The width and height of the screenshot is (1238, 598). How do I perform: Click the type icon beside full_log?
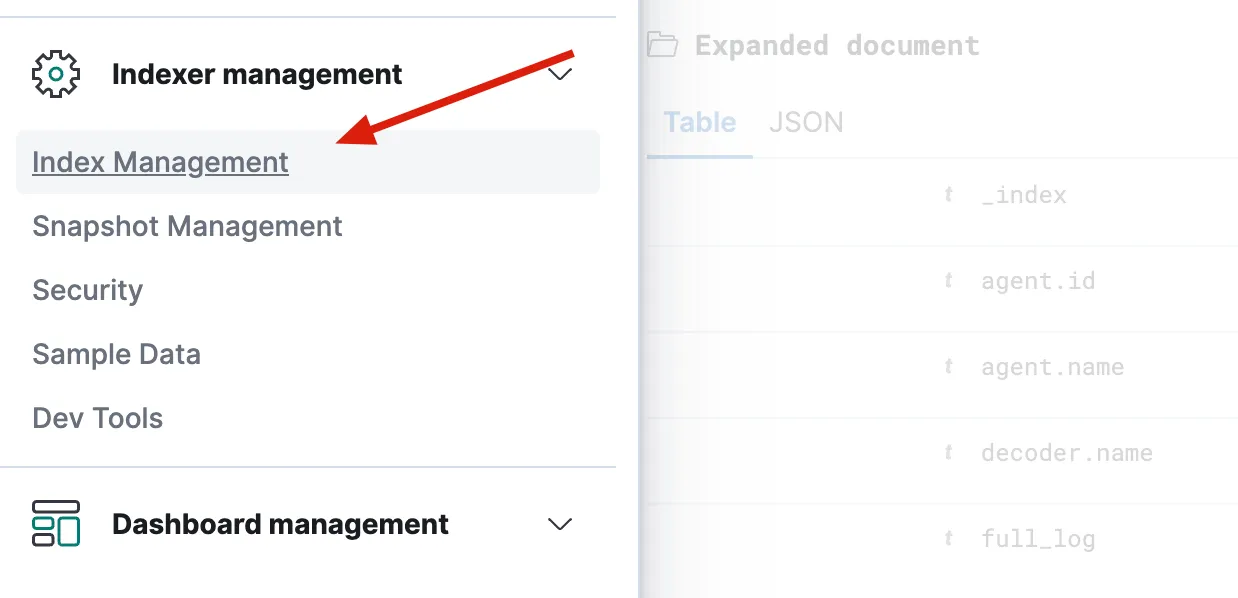(948, 539)
